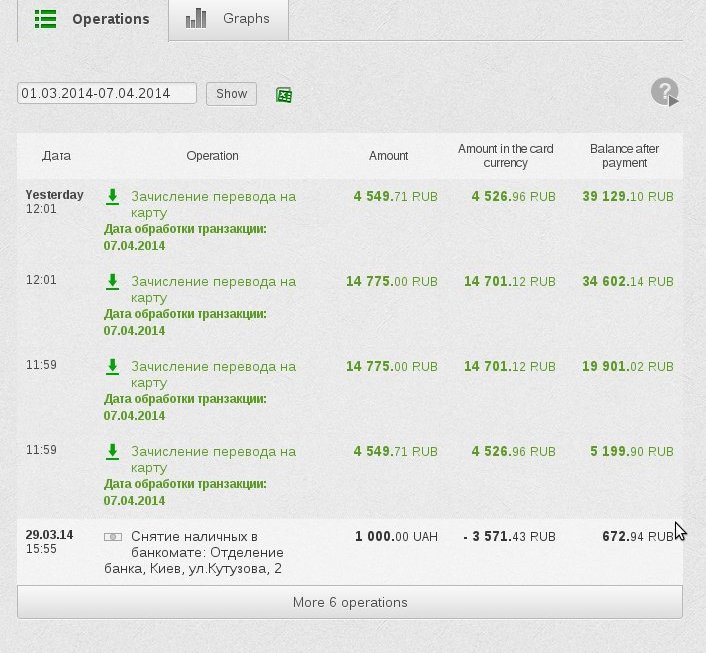
Task: Click amount 4 549.71 RUB in Yesterday row
Action: [395, 196]
